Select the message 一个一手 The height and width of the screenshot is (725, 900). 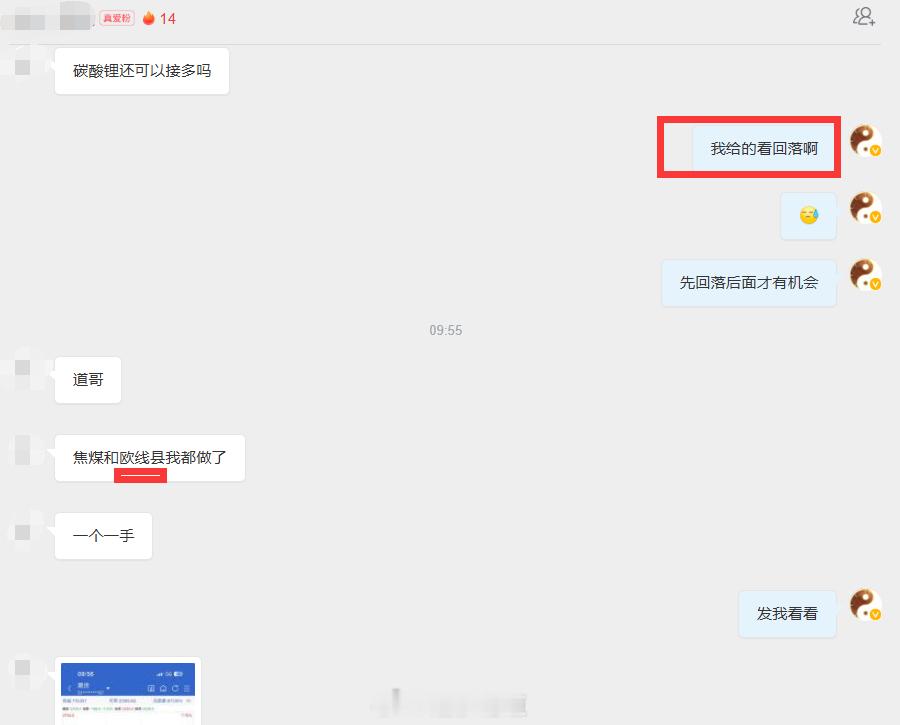[x=103, y=536]
